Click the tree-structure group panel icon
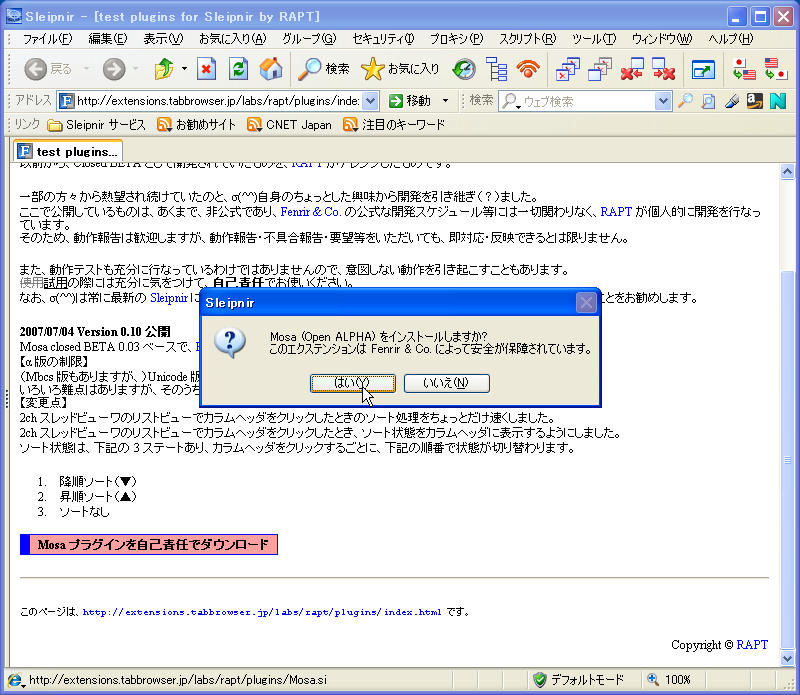Screen dimensions: 800x695 (496, 69)
